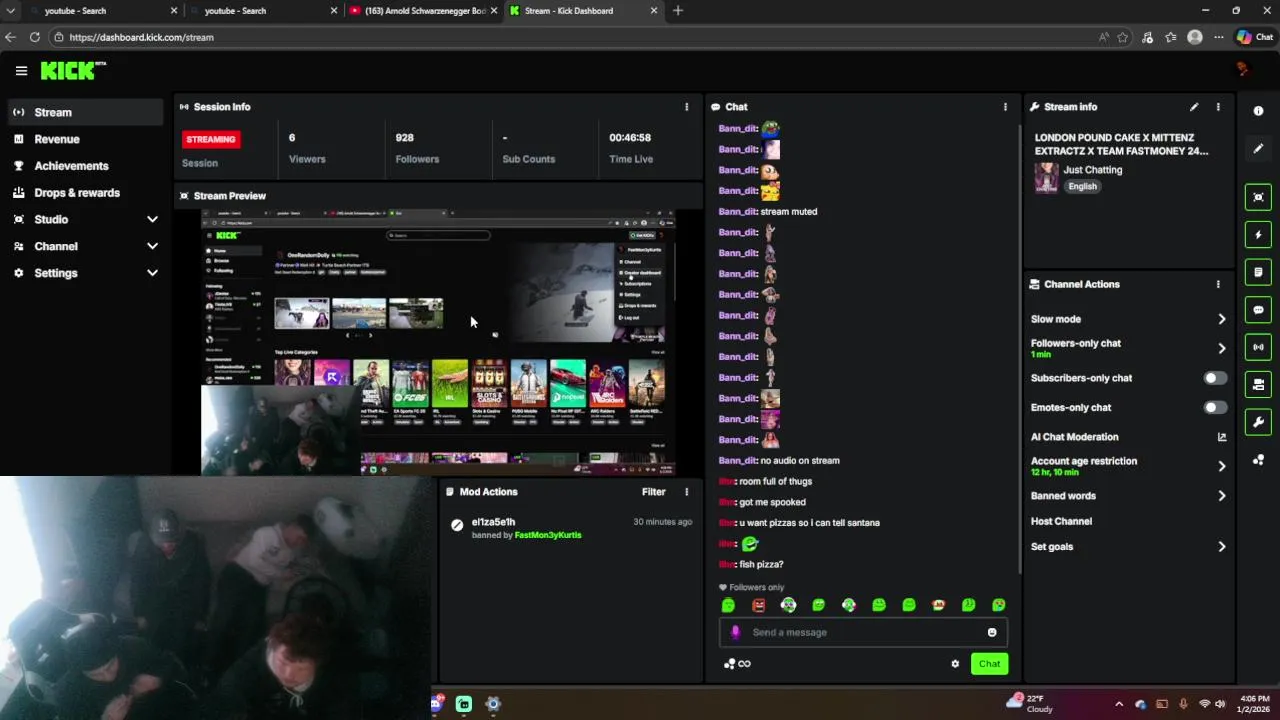The width and height of the screenshot is (1280, 720).
Task: Open the Stream page in sidebar
Action: point(85,112)
